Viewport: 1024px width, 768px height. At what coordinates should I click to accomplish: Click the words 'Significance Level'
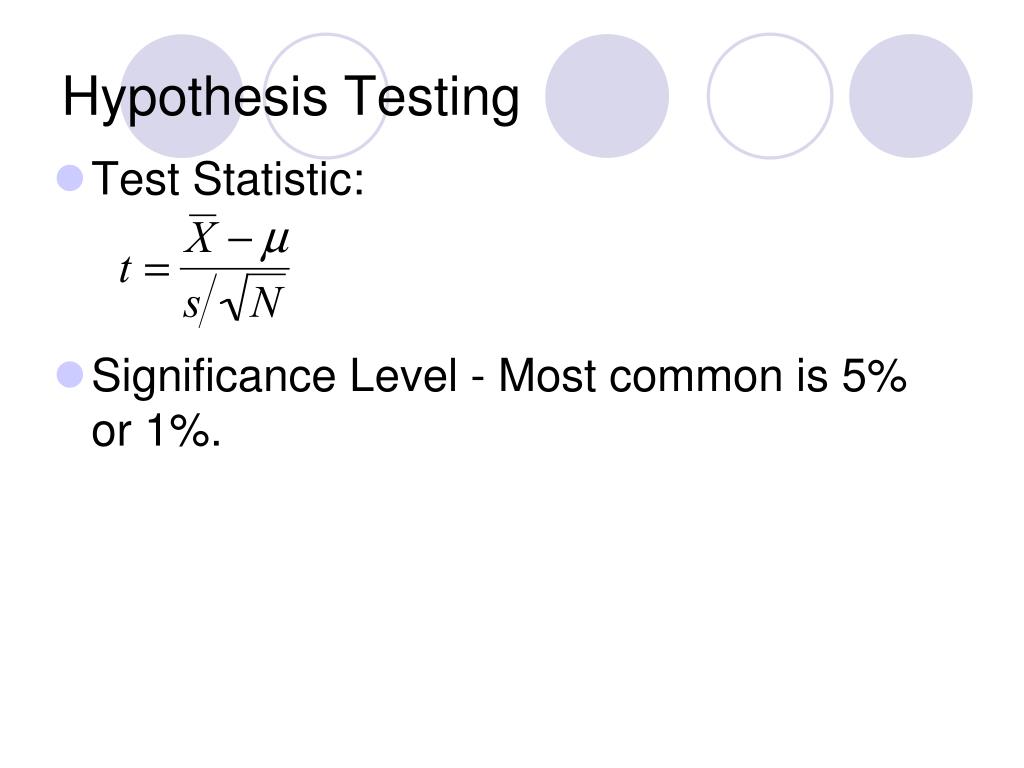click(x=274, y=377)
